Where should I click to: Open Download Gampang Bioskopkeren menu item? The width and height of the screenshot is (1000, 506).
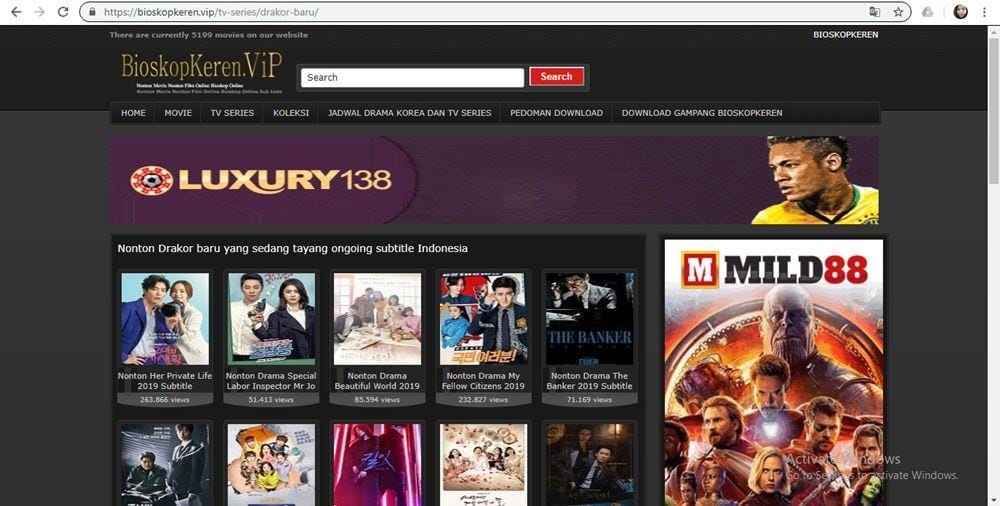pos(702,113)
